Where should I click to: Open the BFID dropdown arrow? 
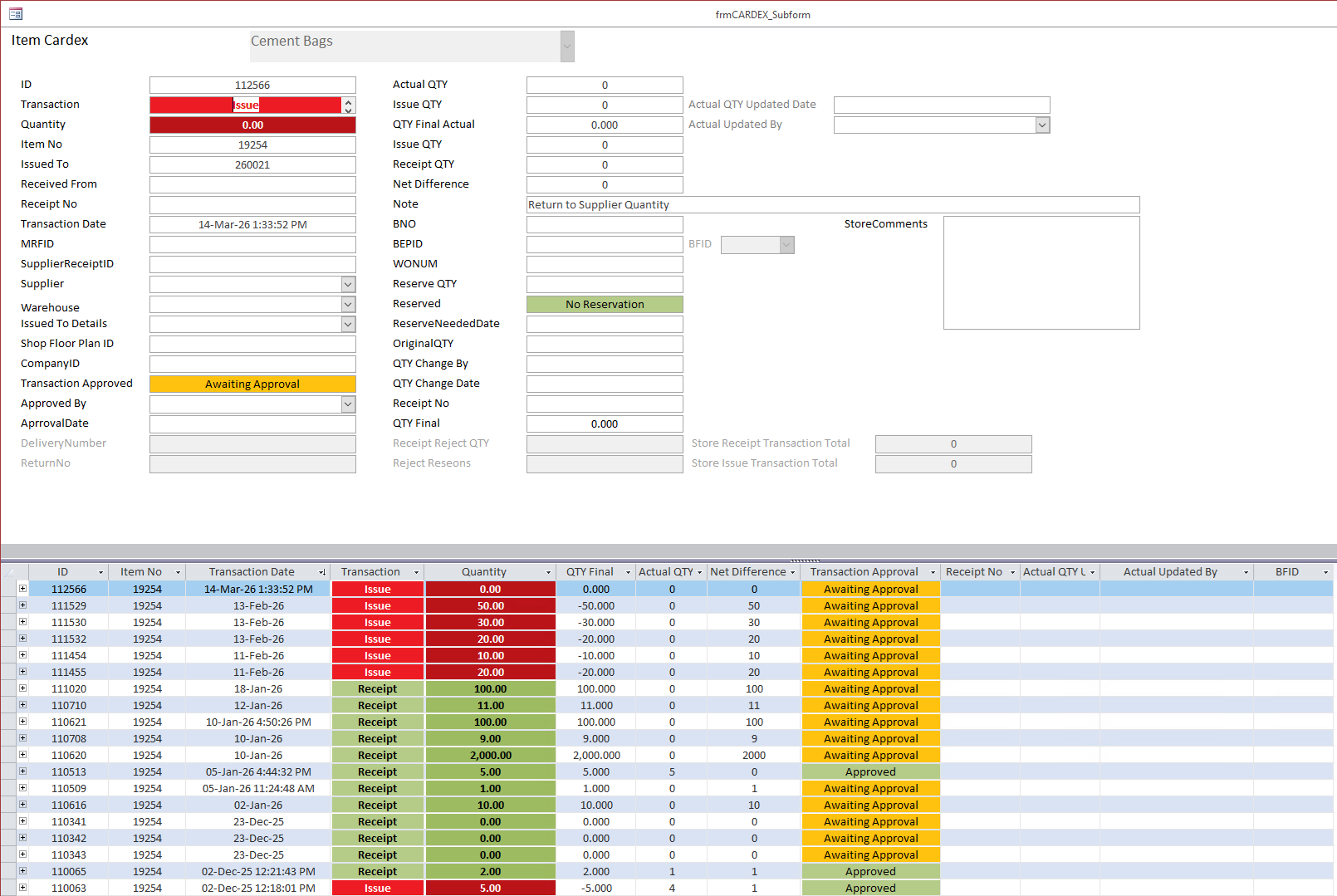786,244
